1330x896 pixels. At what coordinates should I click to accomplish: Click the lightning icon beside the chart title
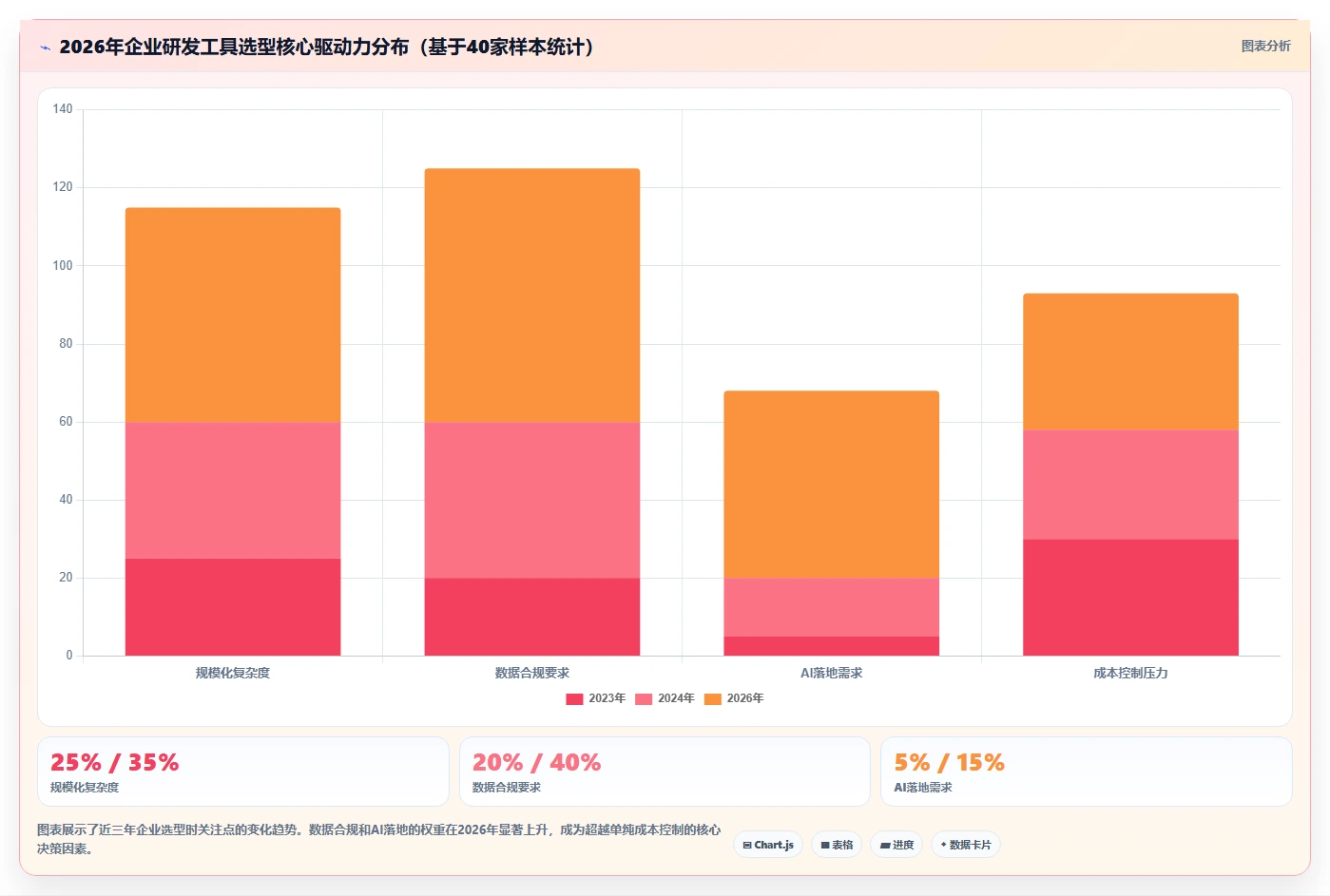pos(45,48)
